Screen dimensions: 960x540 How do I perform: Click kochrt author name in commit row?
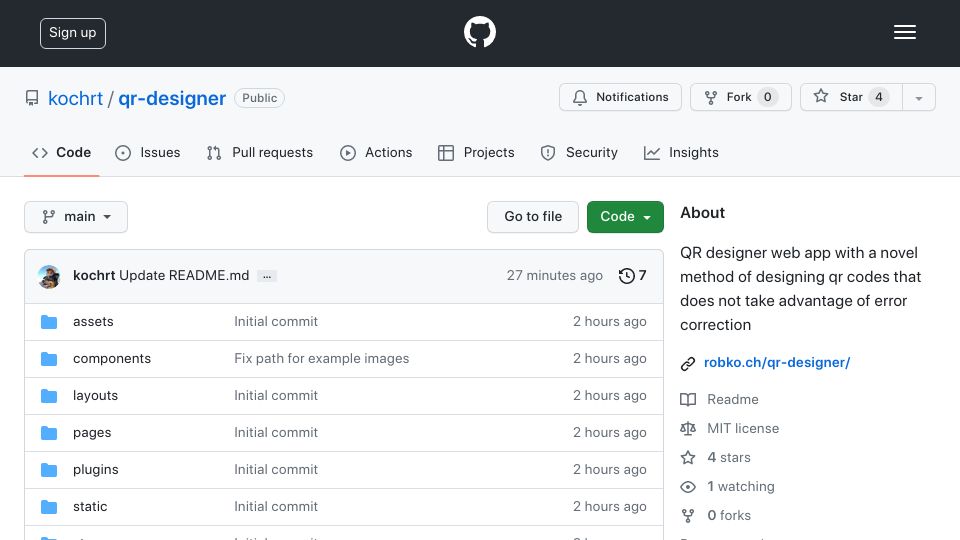tap(94, 276)
